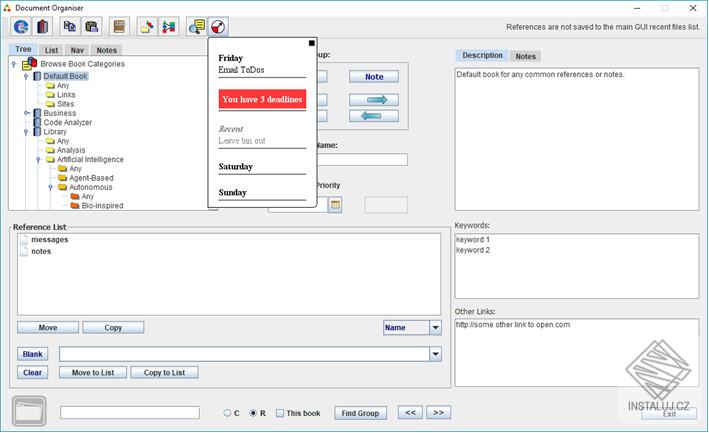
Task: Click the Sunday heading in the popup
Action: pyautogui.click(x=232, y=192)
